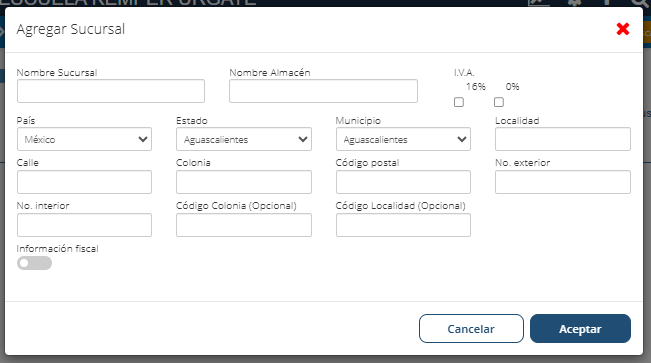651x363 pixels.
Task: Select the Código Colonia (Opcional) field
Action: [244, 225]
